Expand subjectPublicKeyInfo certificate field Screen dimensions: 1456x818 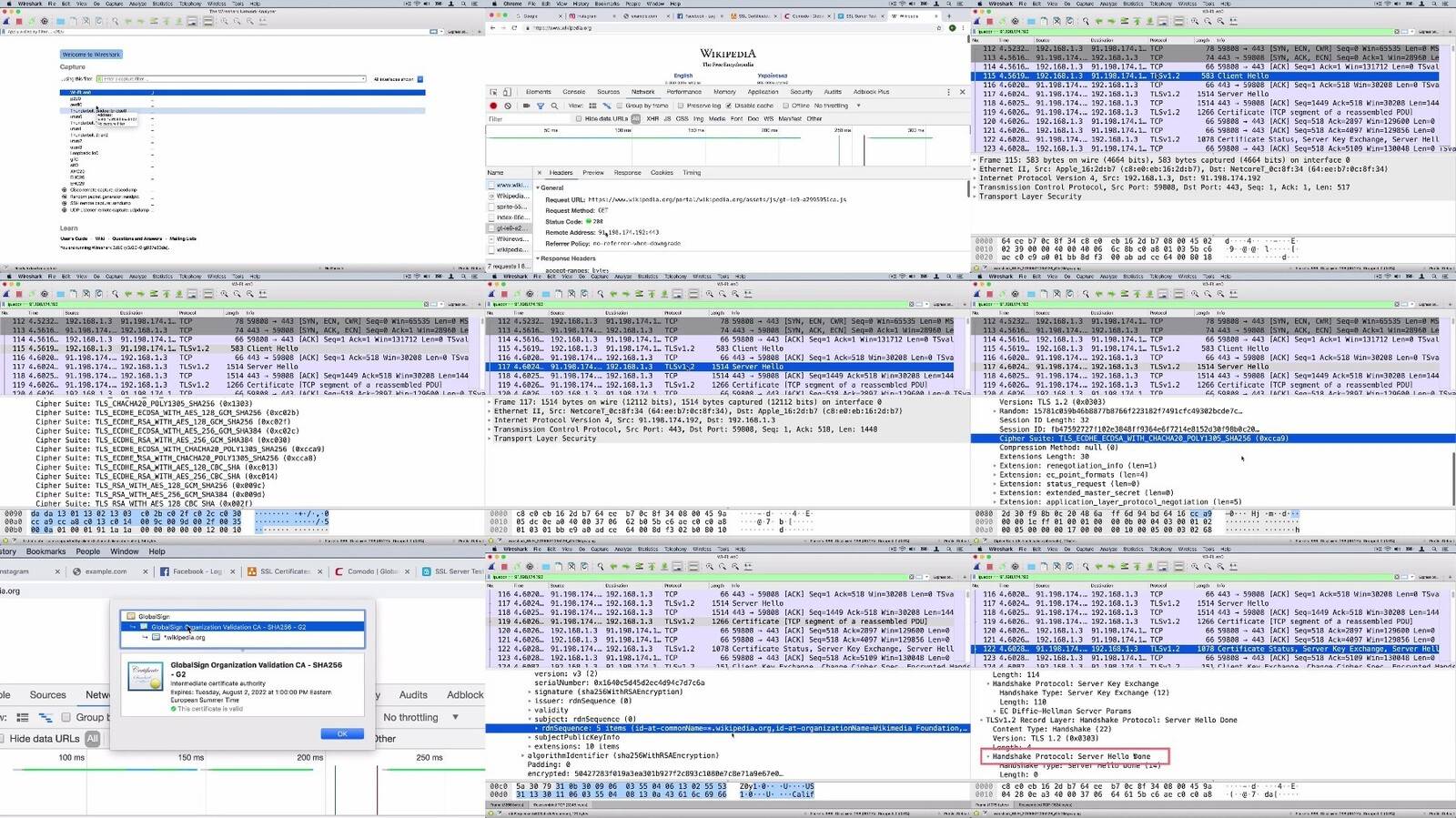pyautogui.click(x=530, y=738)
